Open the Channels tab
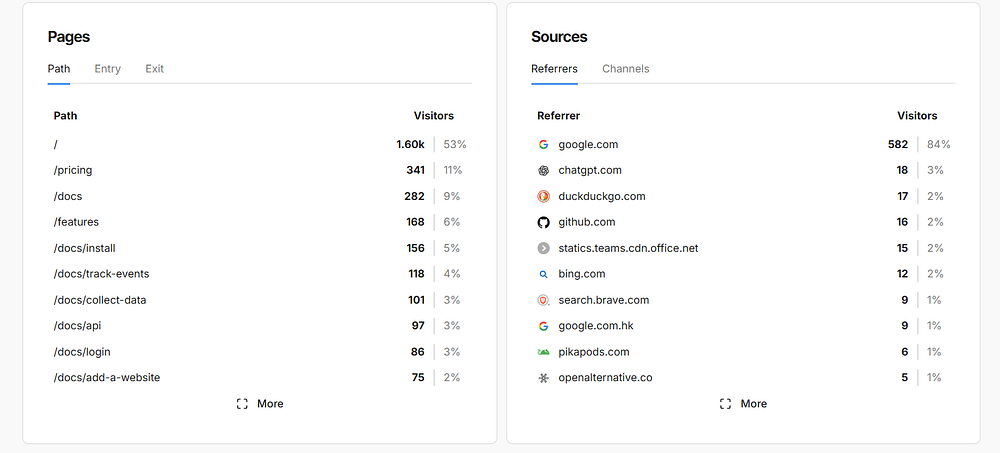Viewport: 1000px width, 453px height. (x=626, y=69)
